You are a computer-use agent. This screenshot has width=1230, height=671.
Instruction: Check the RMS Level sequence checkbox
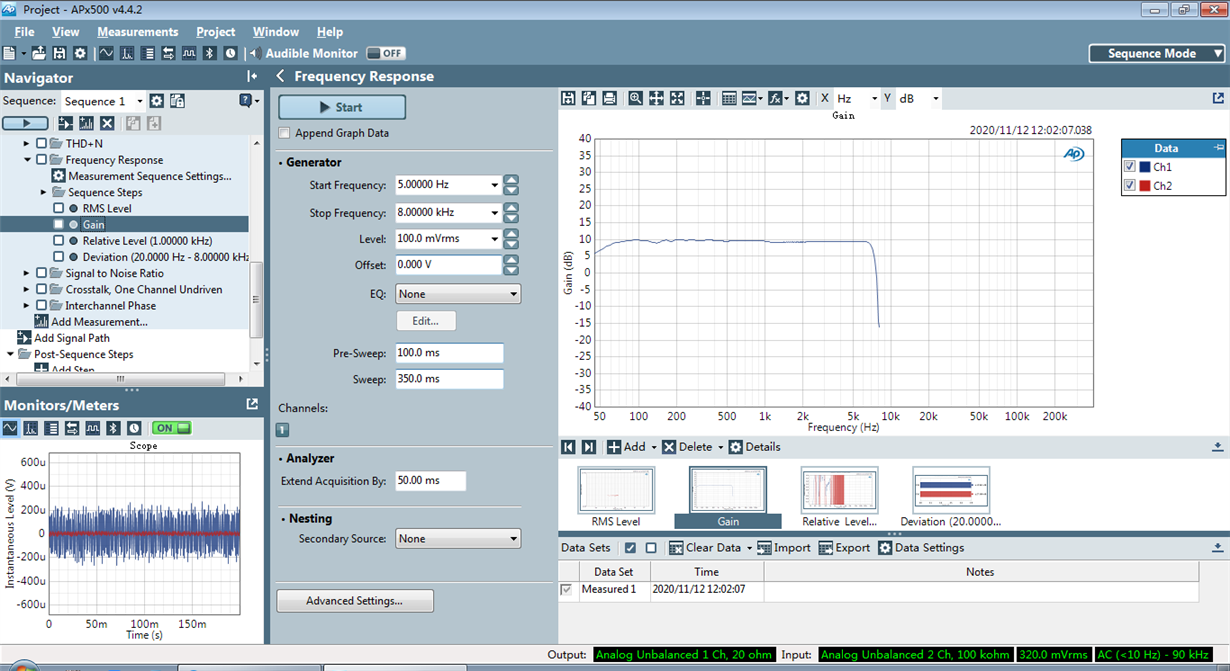[x=58, y=208]
